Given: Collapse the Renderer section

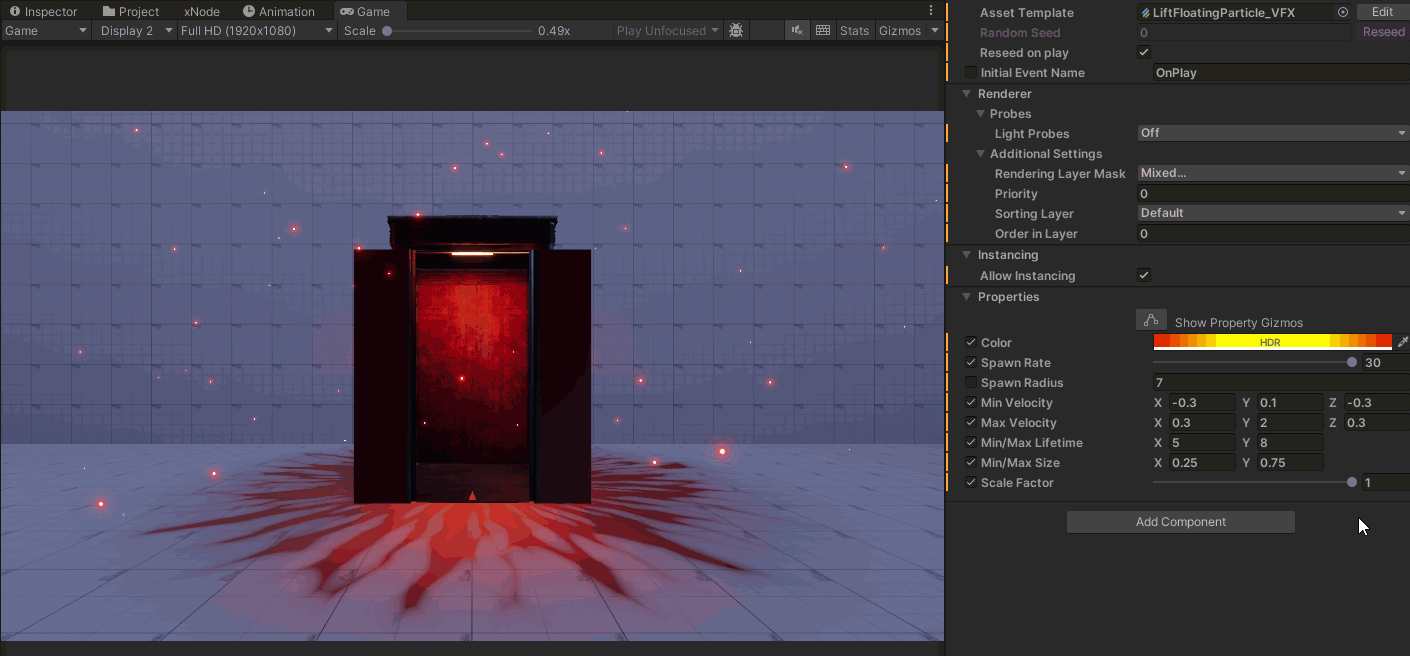Looking at the screenshot, I should (967, 93).
